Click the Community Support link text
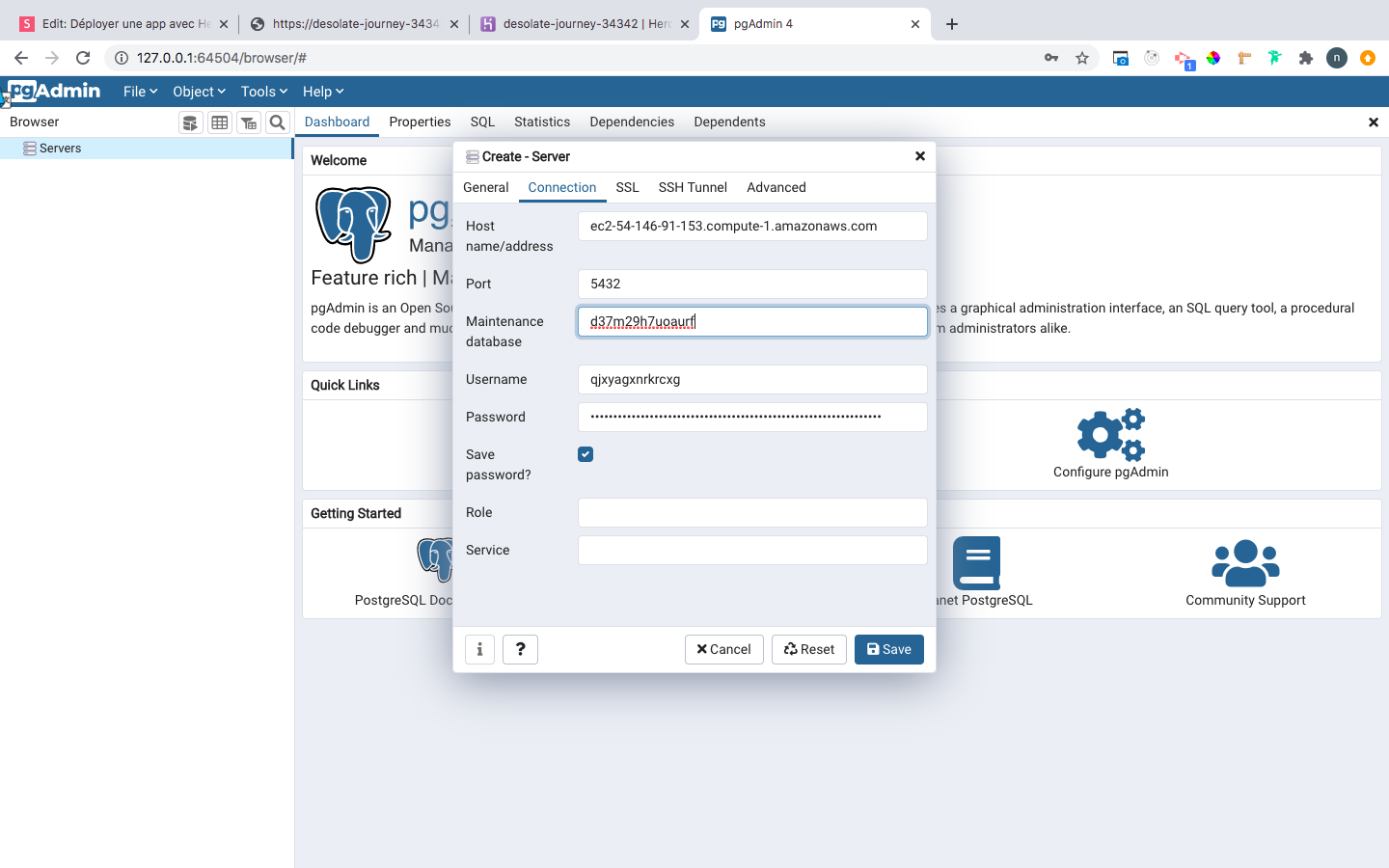The width and height of the screenshot is (1389, 868). [x=1245, y=600]
